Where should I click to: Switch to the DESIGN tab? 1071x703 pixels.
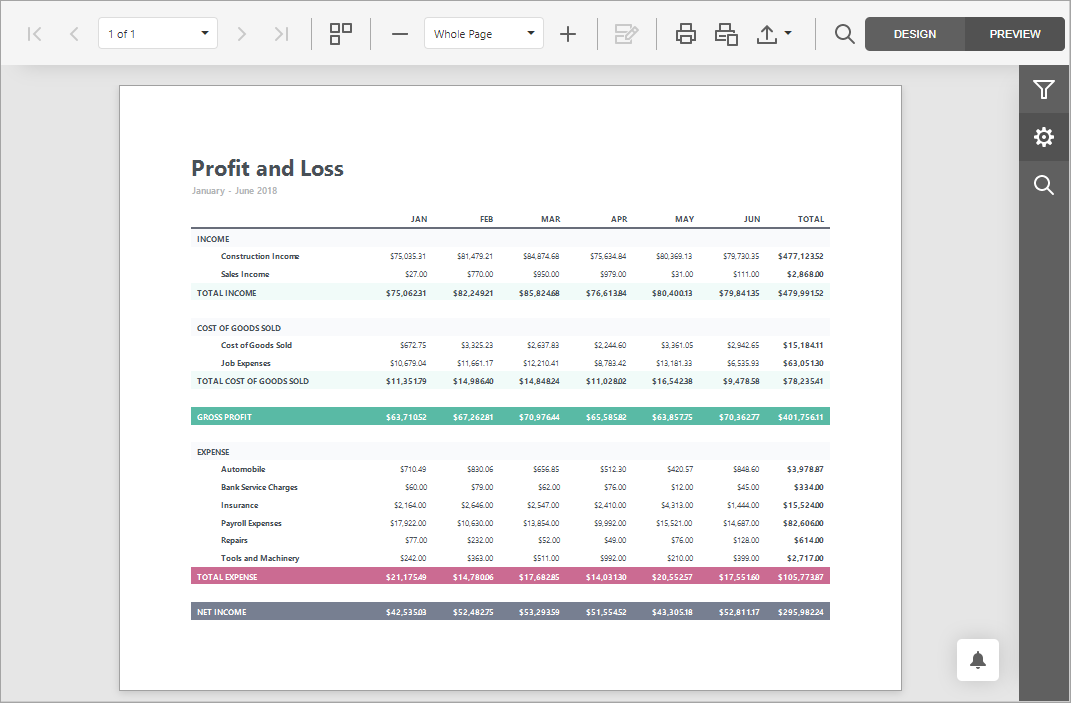tap(914, 33)
